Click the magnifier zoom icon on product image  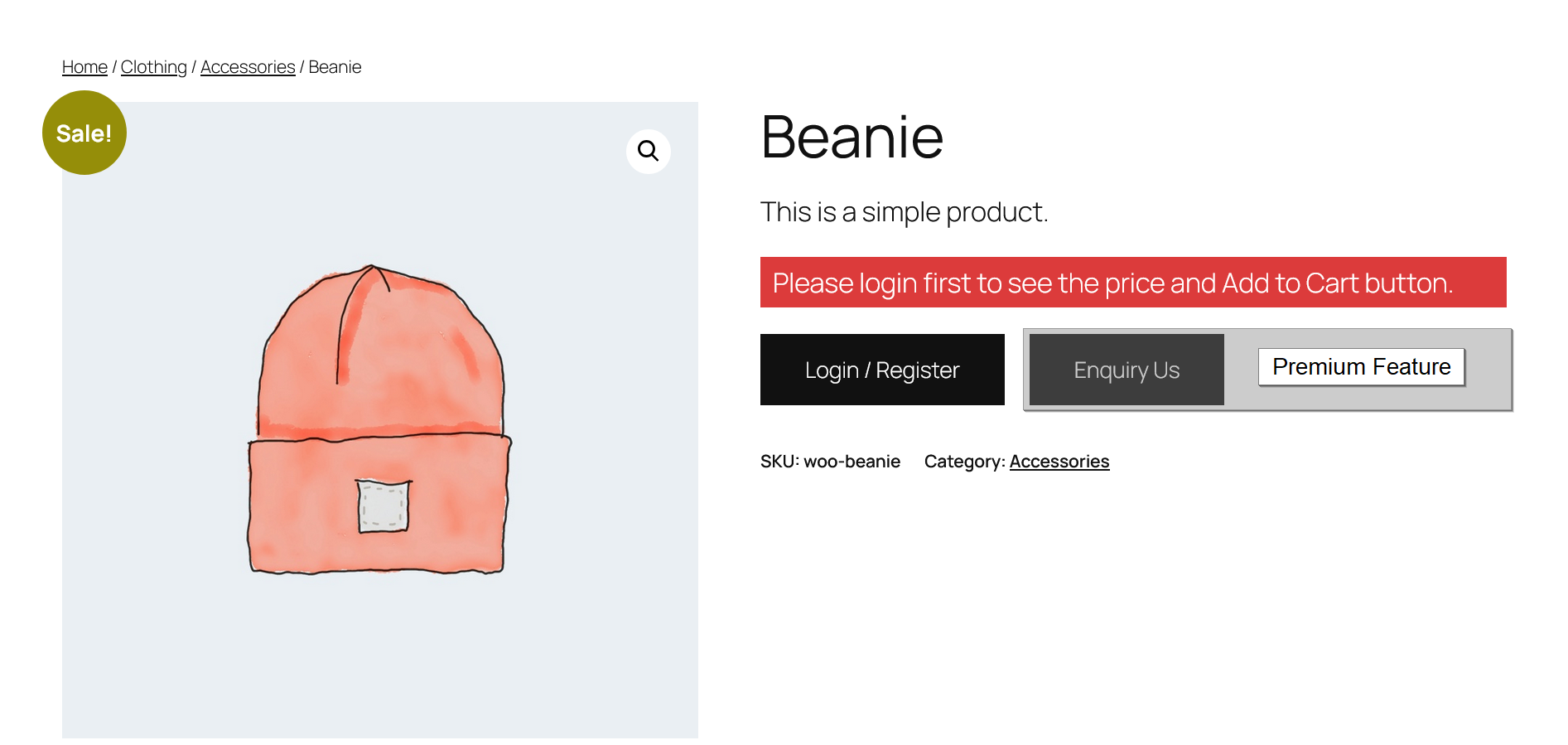click(x=648, y=151)
